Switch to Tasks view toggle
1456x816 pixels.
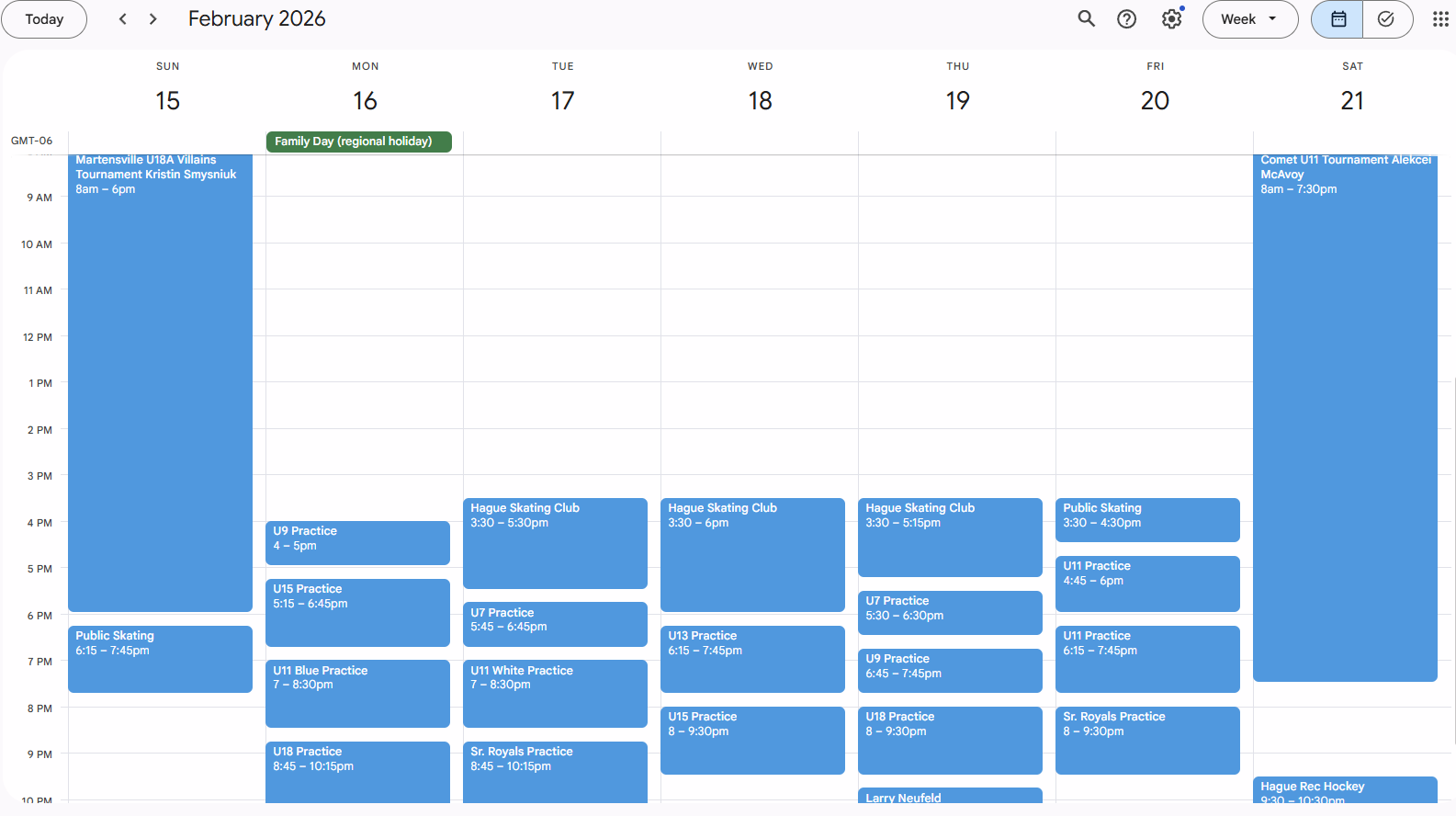tap(1386, 19)
